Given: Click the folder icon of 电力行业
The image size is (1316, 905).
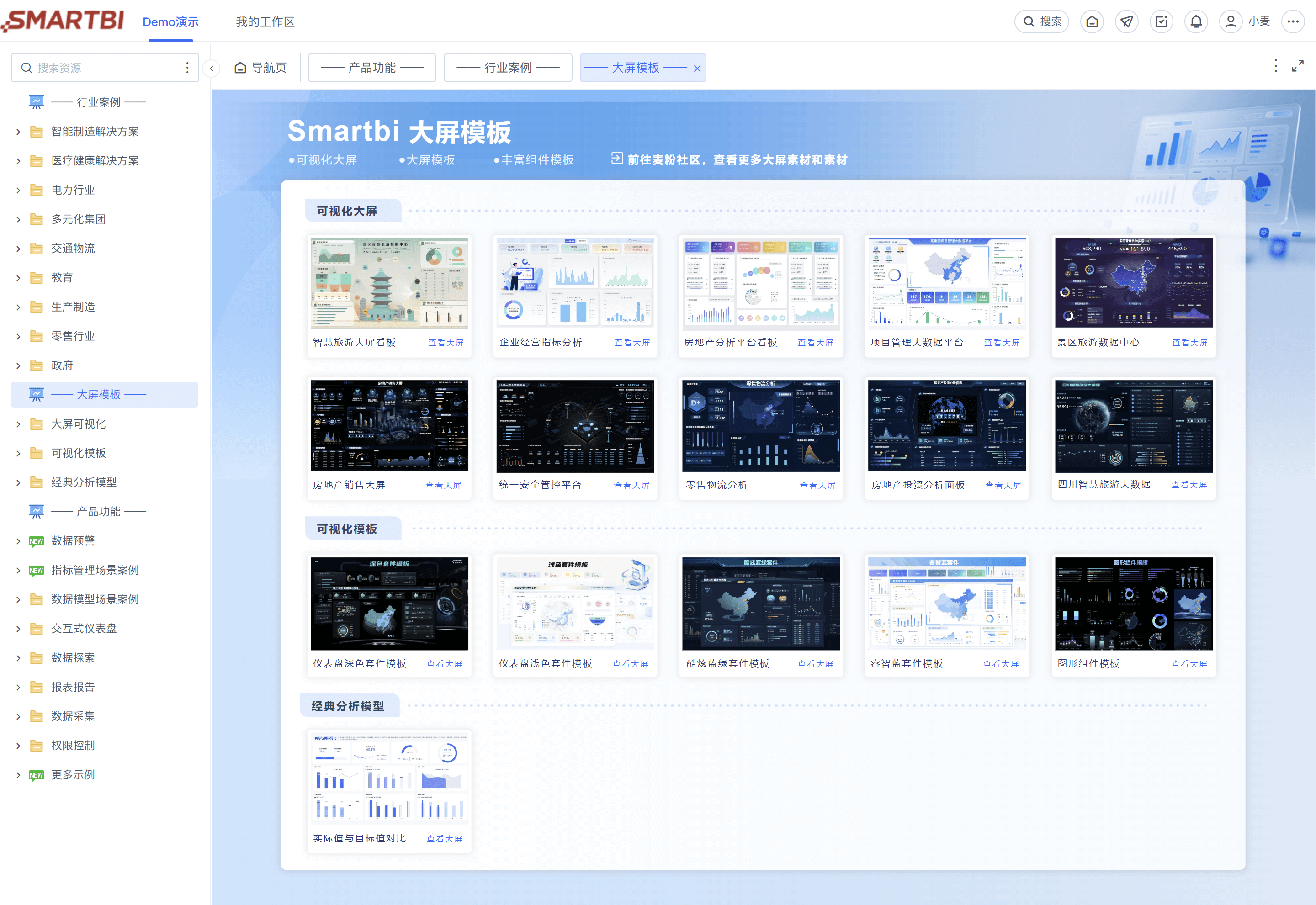Looking at the screenshot, I should pyautogui.click(x=36, y=190).
